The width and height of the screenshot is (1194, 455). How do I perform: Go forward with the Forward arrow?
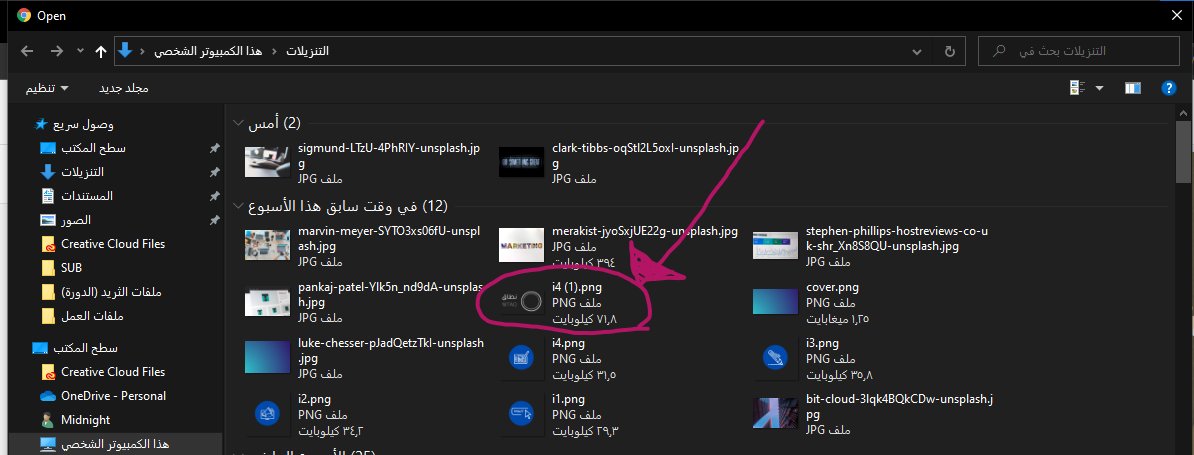[x=56, y=51]
